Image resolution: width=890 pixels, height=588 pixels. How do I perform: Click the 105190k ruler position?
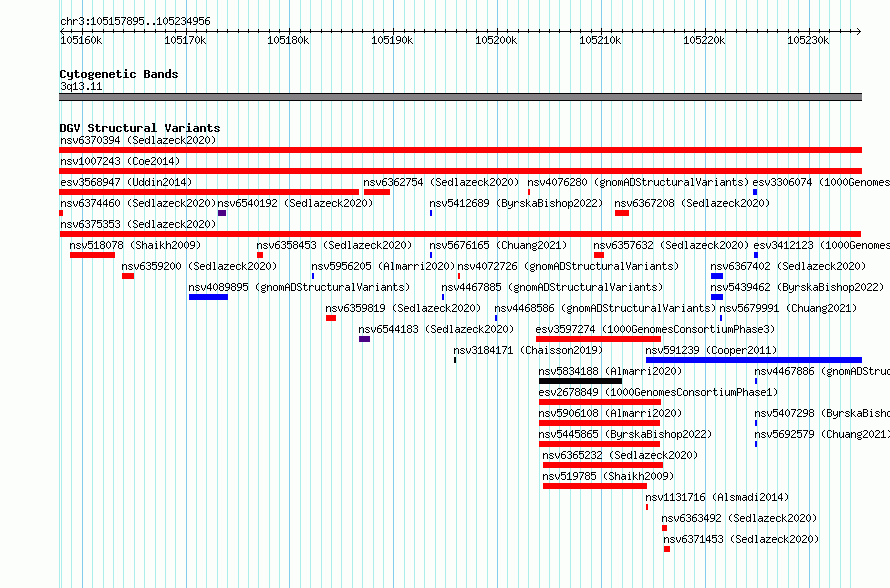tap(392, 40)
